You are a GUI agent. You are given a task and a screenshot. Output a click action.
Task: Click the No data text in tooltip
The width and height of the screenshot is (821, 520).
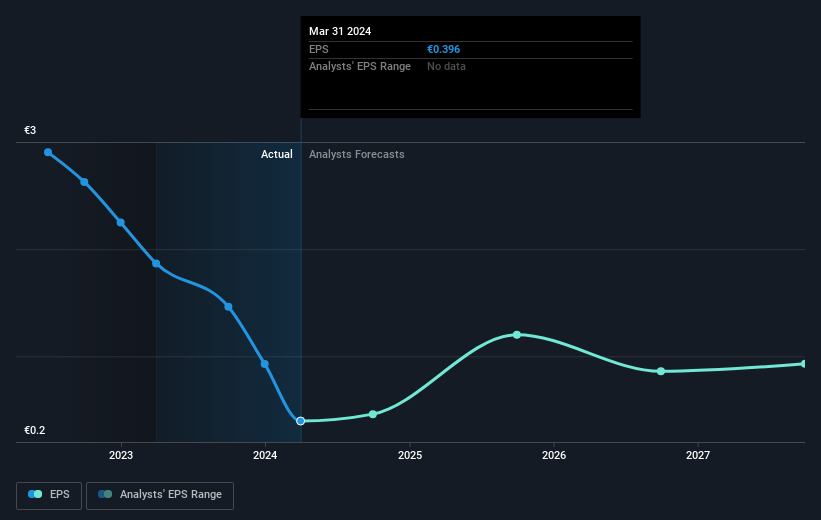[446, 67]
